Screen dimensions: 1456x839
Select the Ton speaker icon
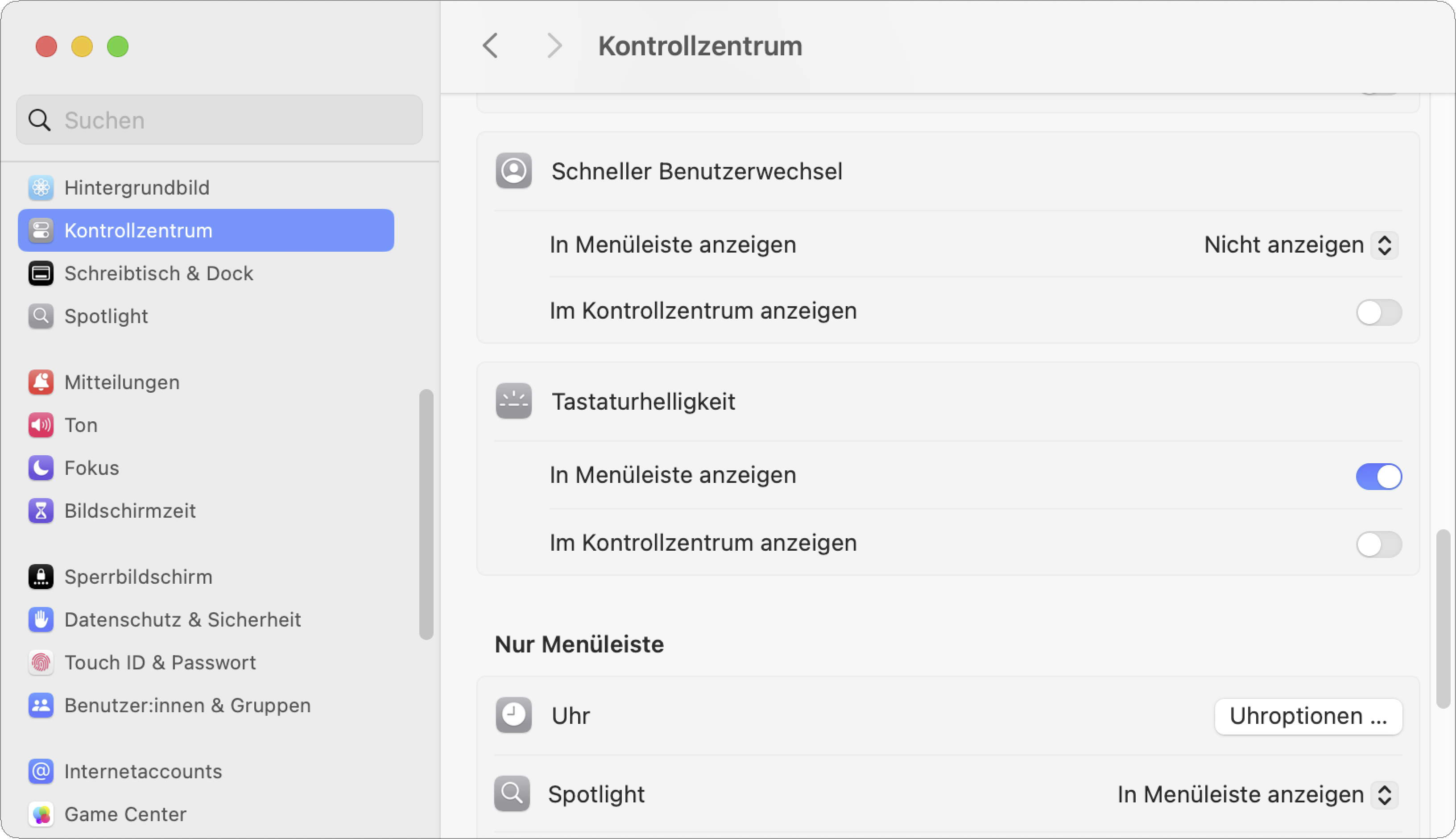coord(41,425)
